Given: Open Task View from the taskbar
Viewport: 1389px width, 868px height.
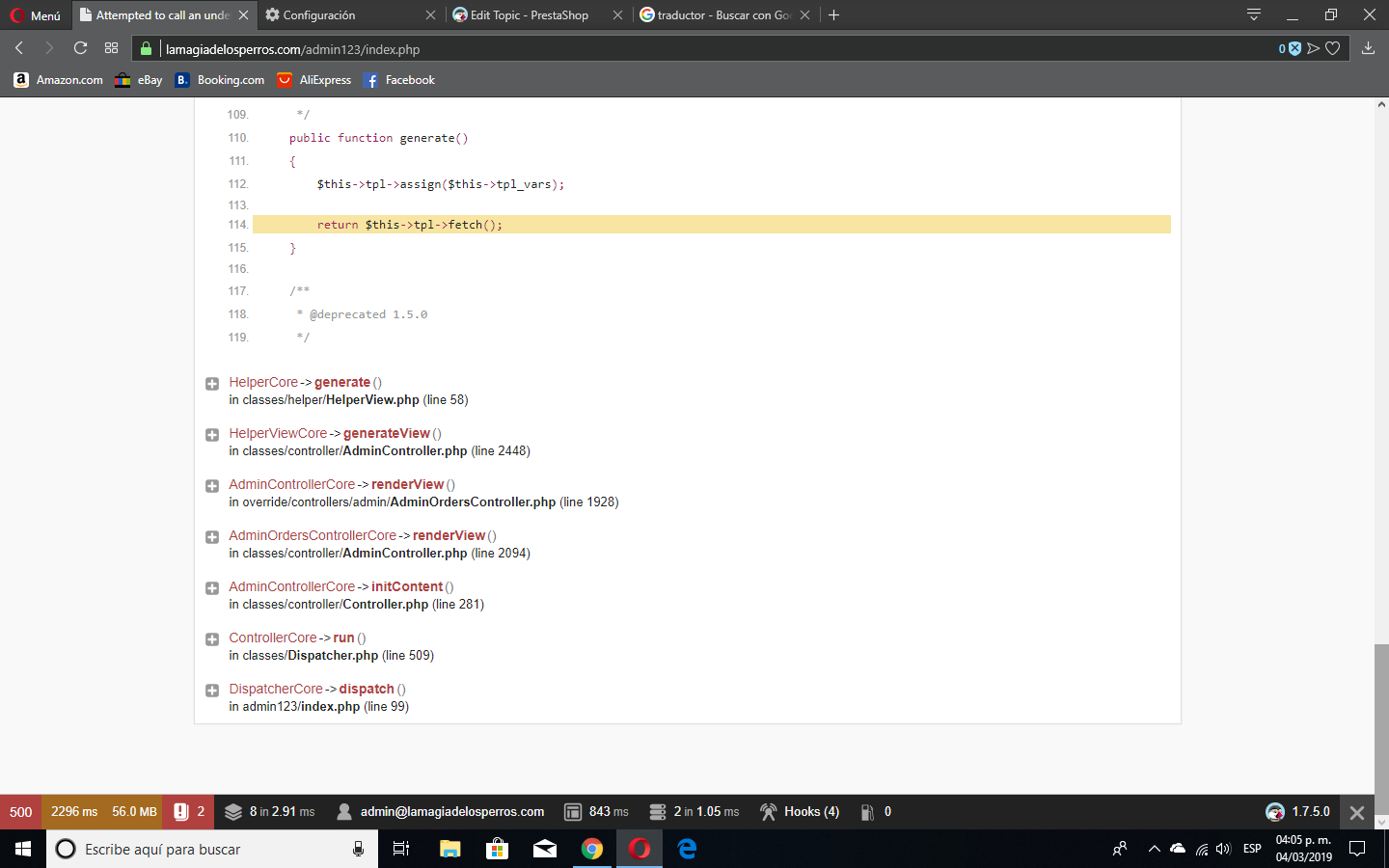Looking at the screenshot, I should point(401,849).
